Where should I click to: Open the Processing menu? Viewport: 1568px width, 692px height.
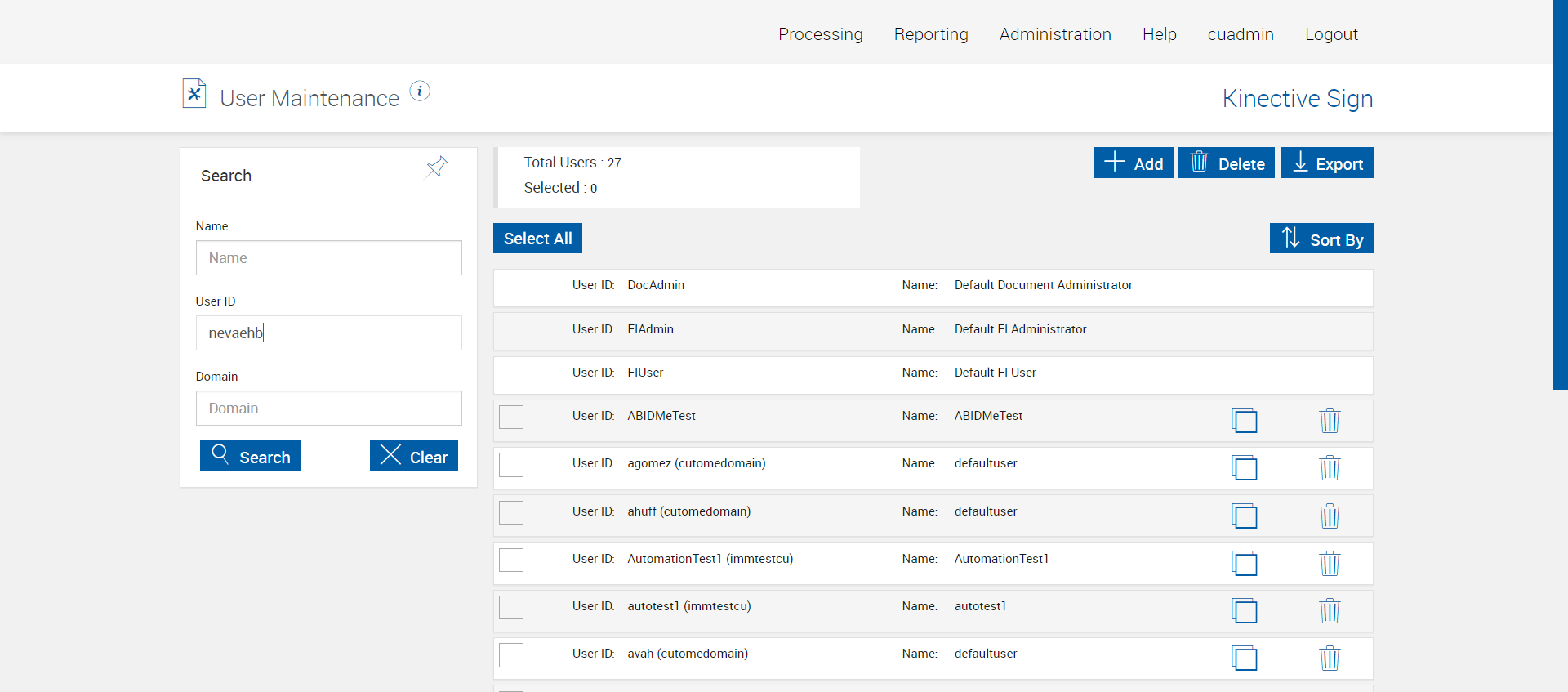[x=820, y=34]
